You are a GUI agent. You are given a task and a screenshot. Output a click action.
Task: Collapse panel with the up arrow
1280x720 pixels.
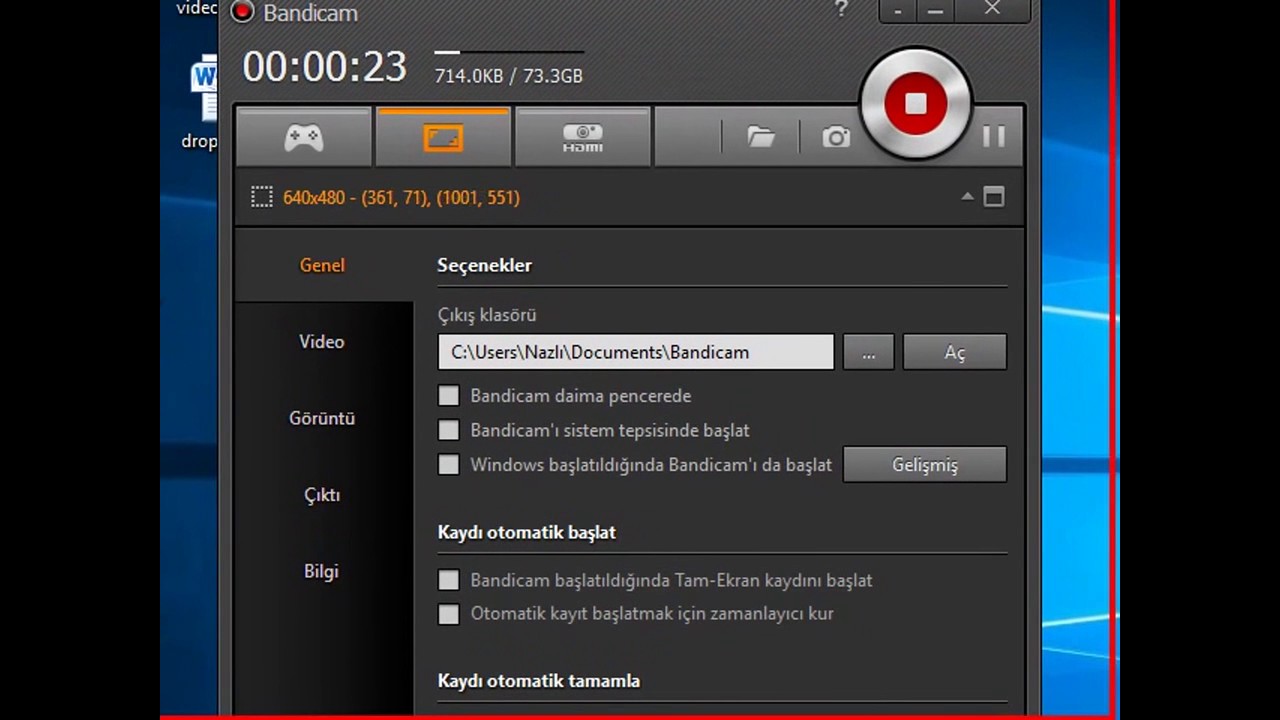[x=967, y=197]
